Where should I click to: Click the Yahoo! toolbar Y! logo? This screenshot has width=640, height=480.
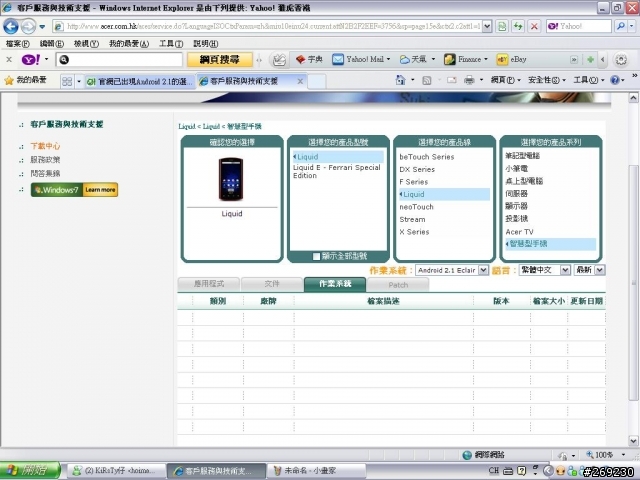coord(31,60)
